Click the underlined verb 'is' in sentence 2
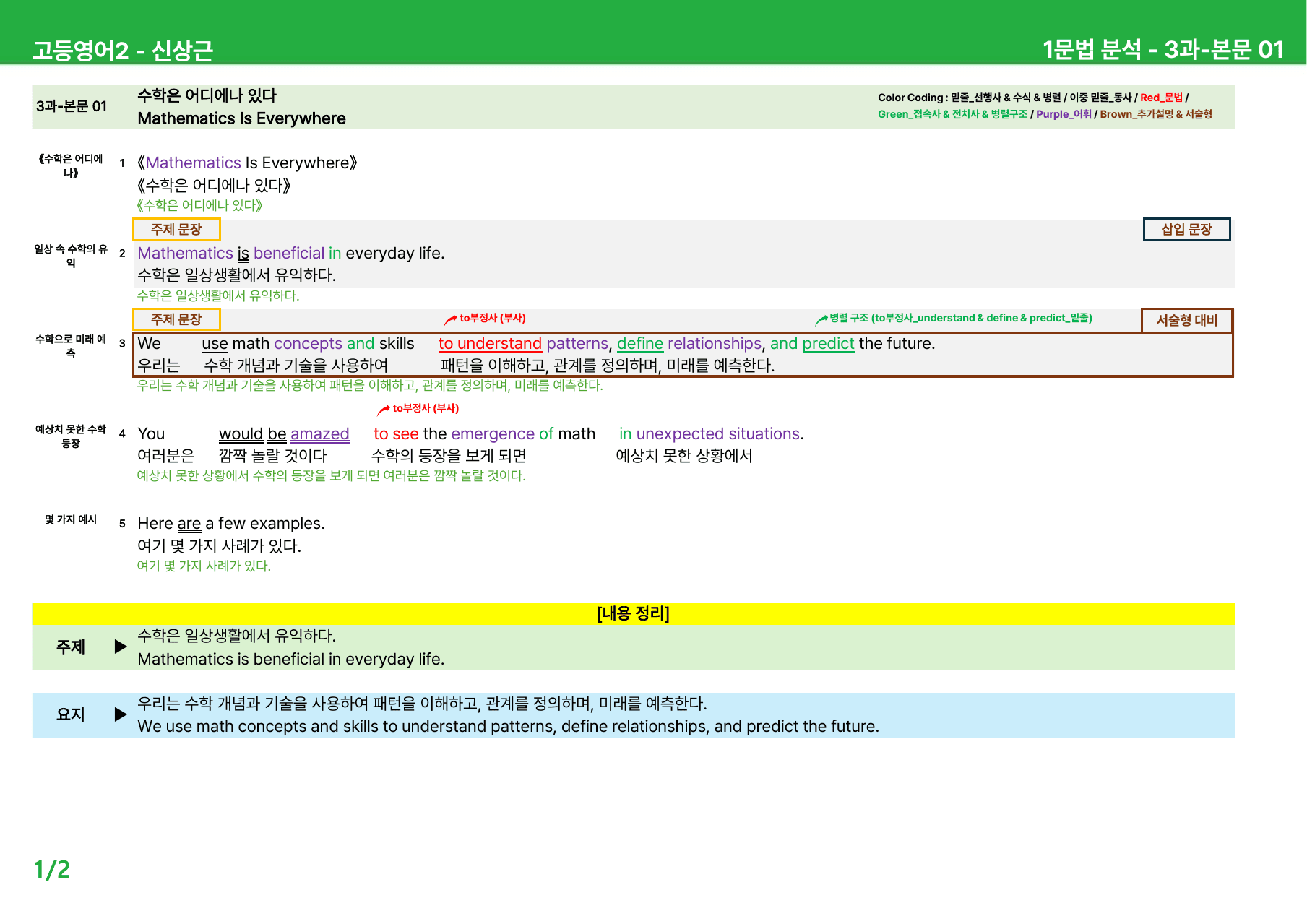Screen dimensions: 1307x924 (243, 254)
